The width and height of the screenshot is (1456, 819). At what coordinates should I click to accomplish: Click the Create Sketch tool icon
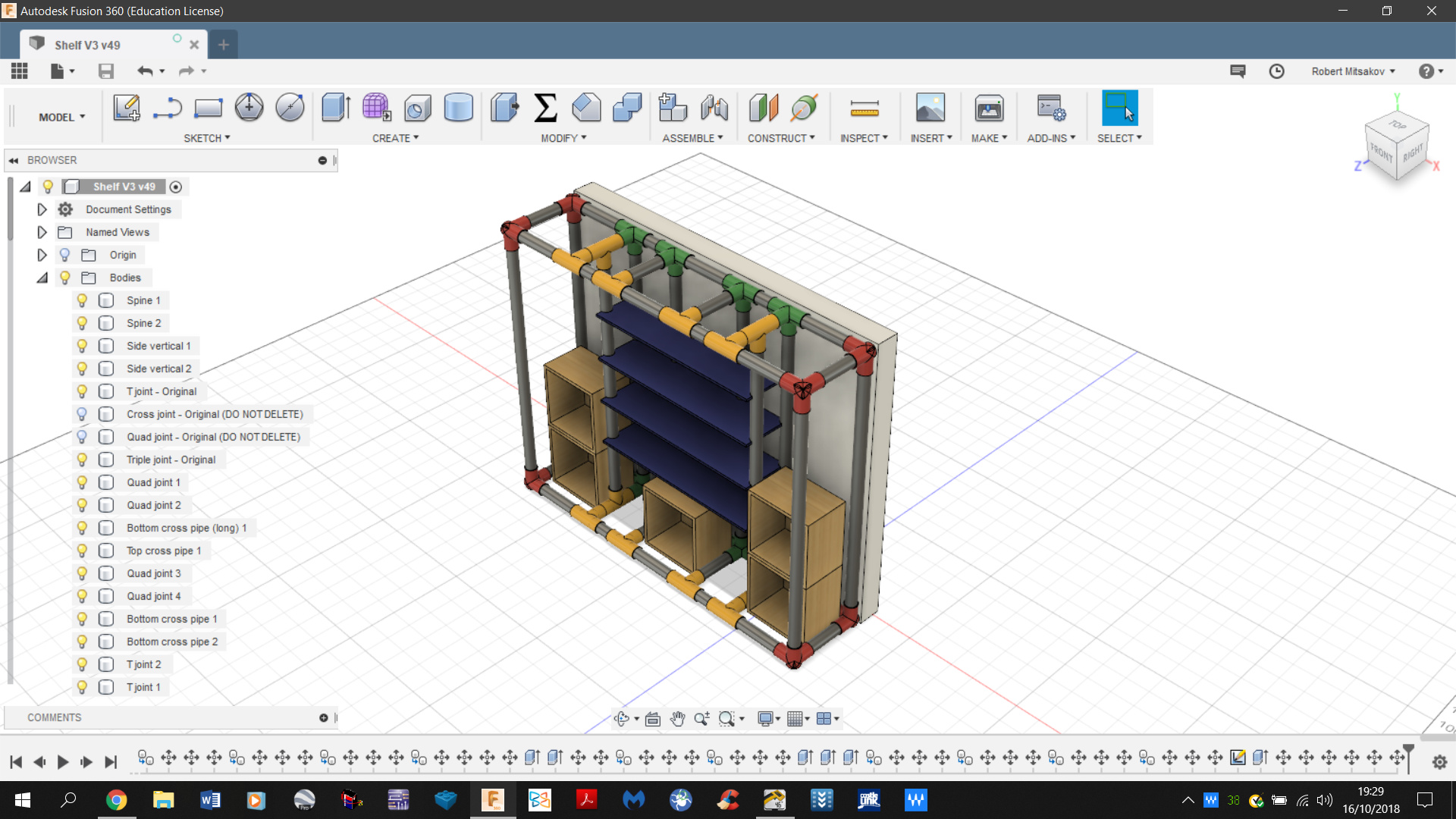127,108
